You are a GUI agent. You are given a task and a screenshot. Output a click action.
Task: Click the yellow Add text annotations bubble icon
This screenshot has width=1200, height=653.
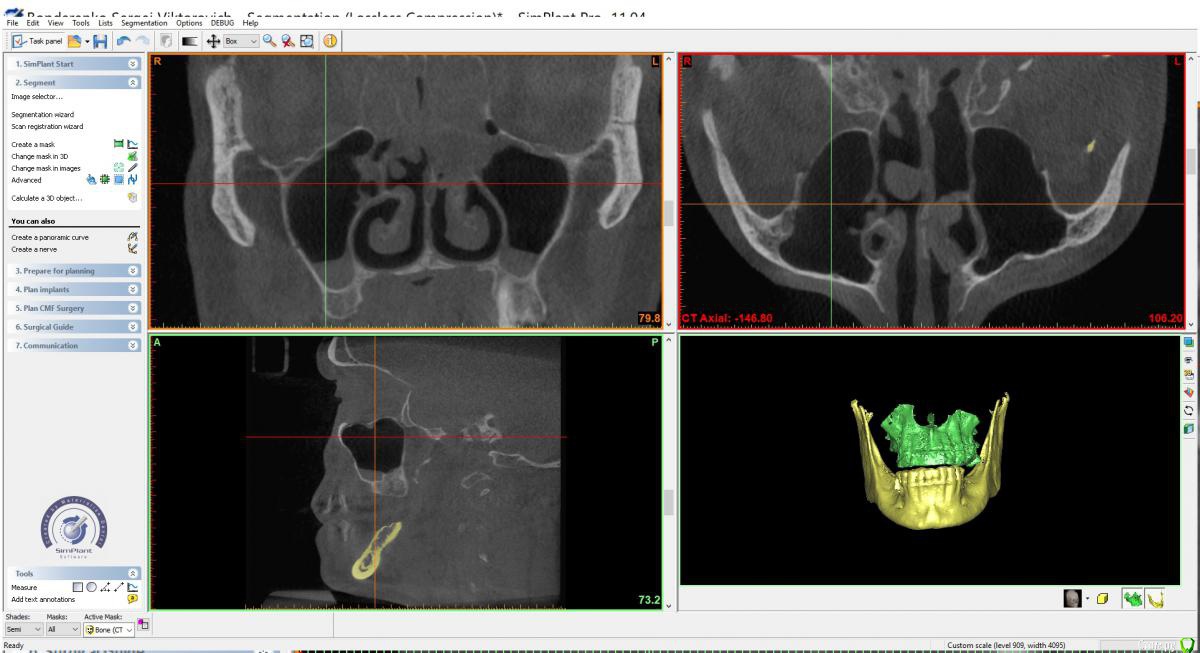click(x=132, y=599)
